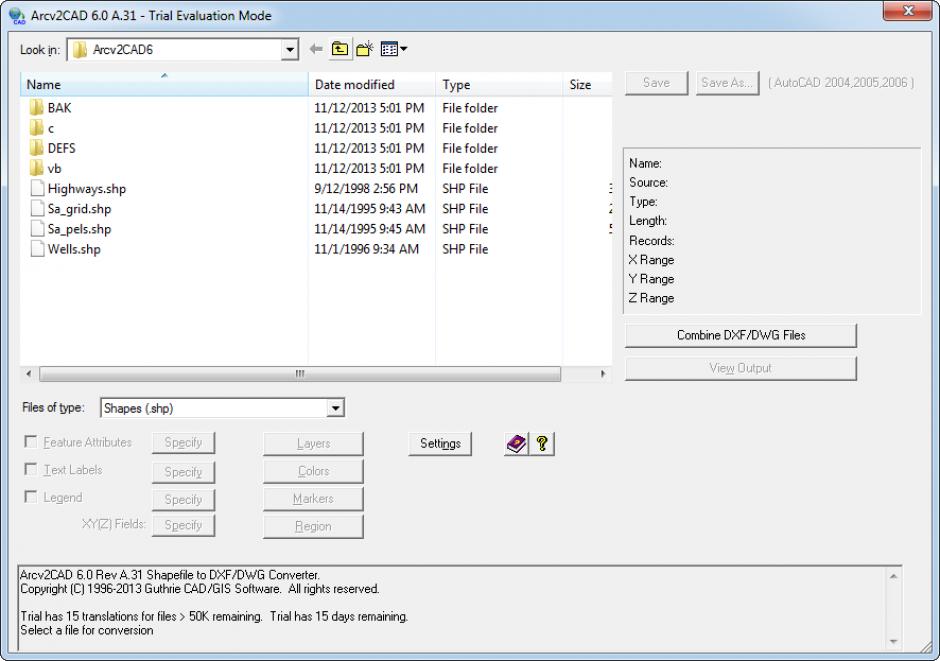
Task: Select the Sa_grid.shp file icon
Action: pyautogui.click(x=37, y=209)
